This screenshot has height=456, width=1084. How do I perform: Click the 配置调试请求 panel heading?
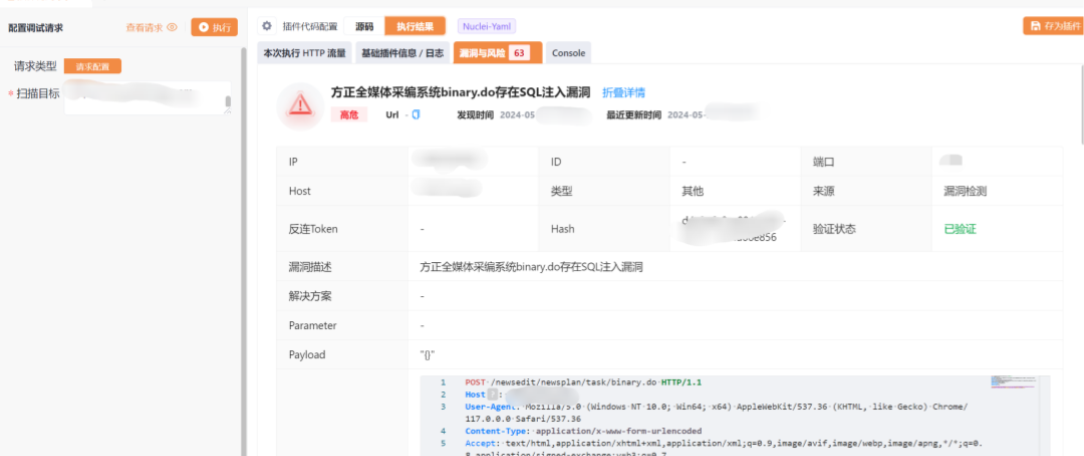click(x=35, y=28)
